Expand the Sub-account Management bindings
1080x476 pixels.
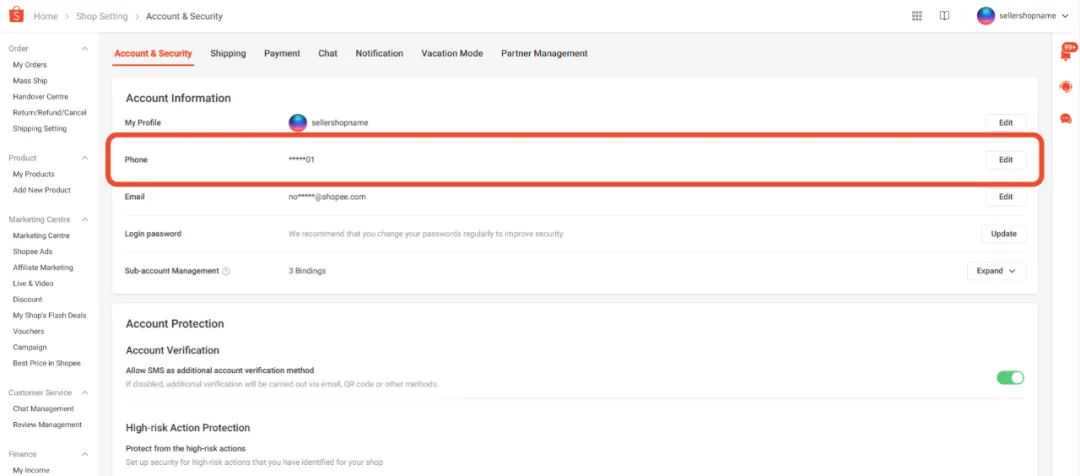tap(996, 271)
